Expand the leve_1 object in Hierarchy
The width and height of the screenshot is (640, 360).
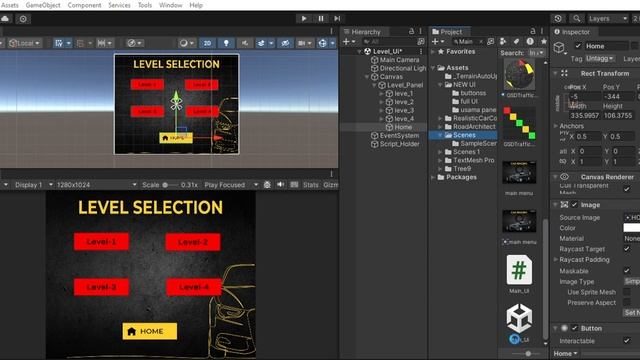click(x=381, y=93)
